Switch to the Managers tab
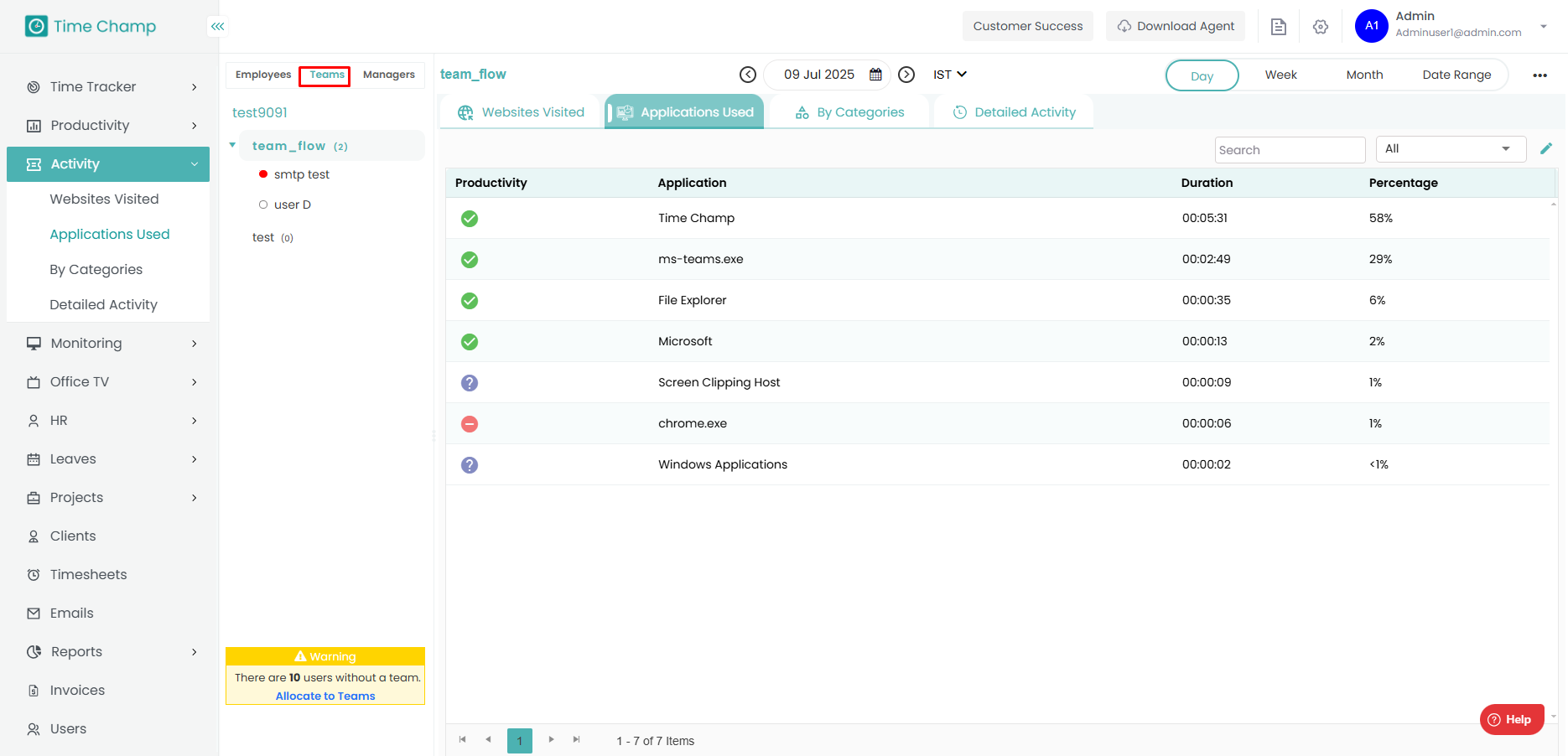This screenshot has width=1568, height=756. (388, 75)
